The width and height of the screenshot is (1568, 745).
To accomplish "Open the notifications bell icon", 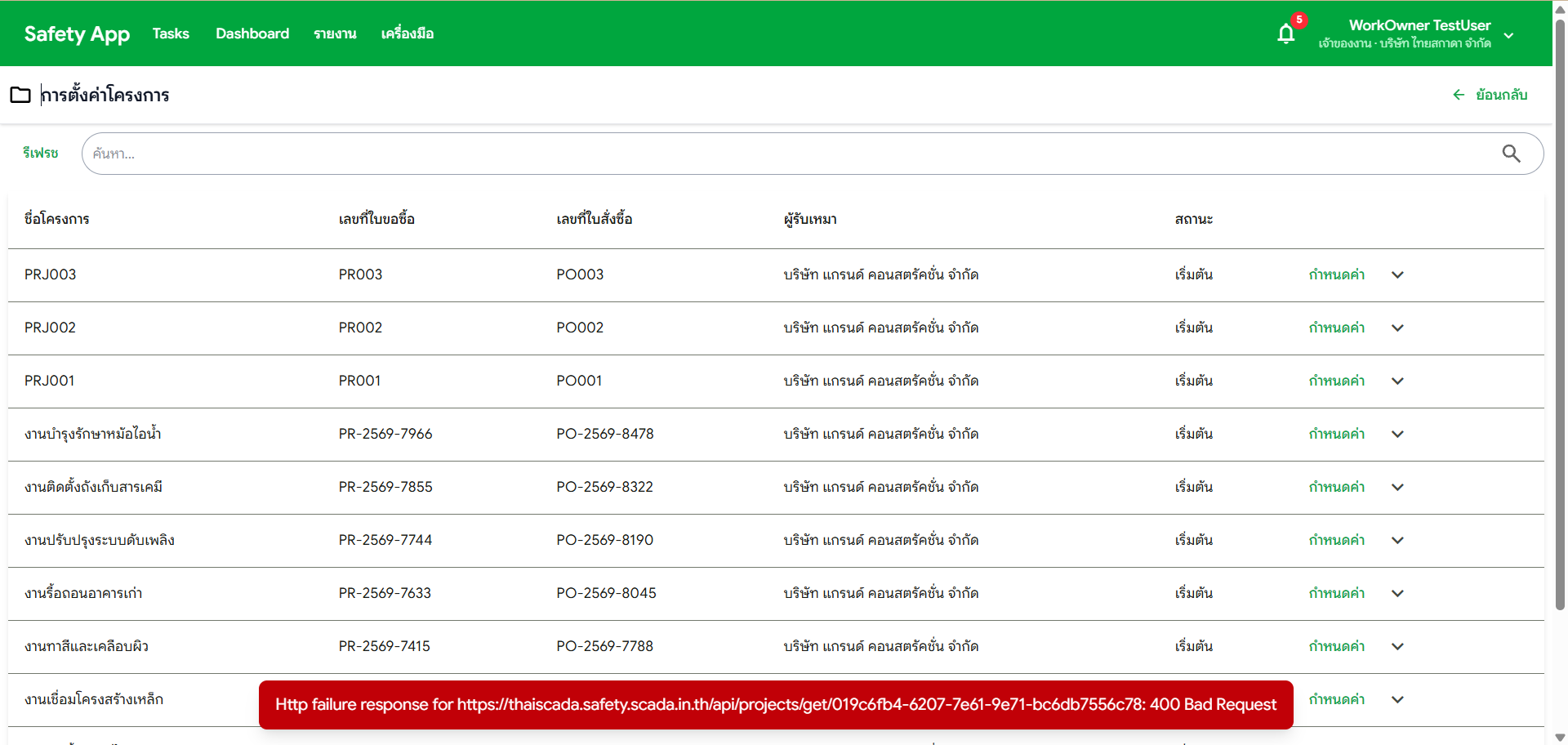I will tap(1285, 33).
